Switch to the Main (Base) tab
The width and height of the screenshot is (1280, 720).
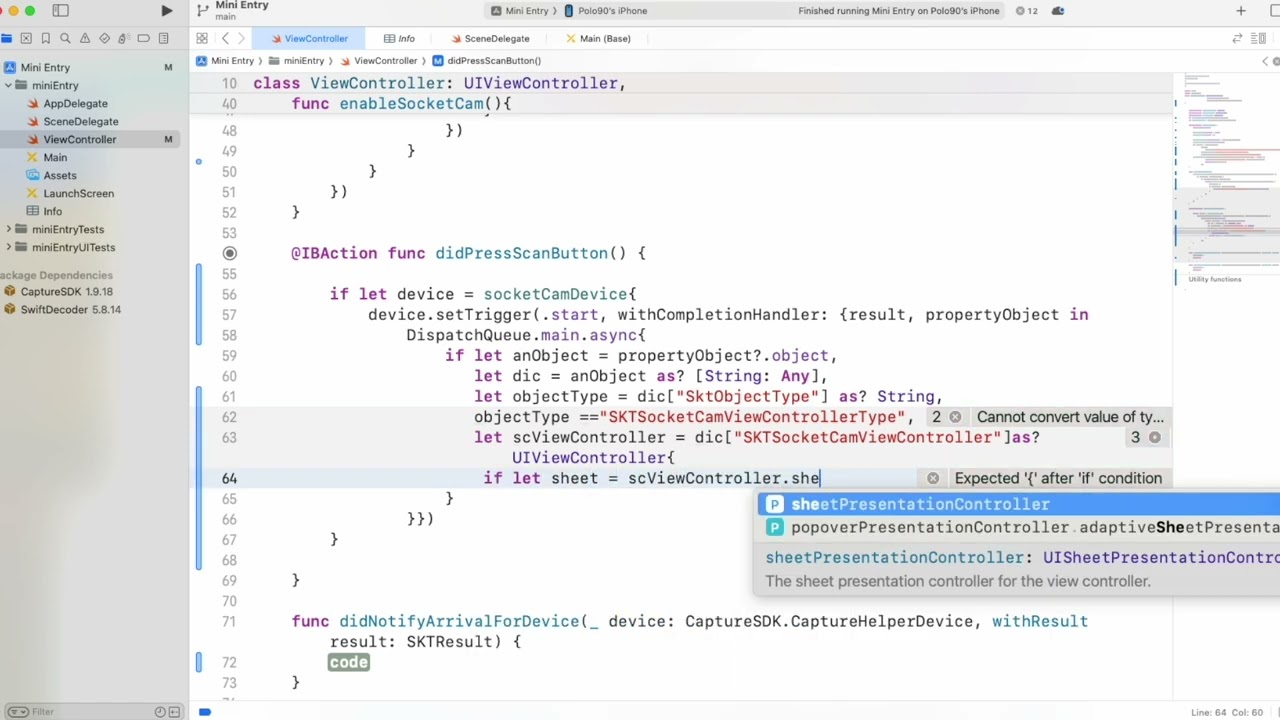[598, 38]
